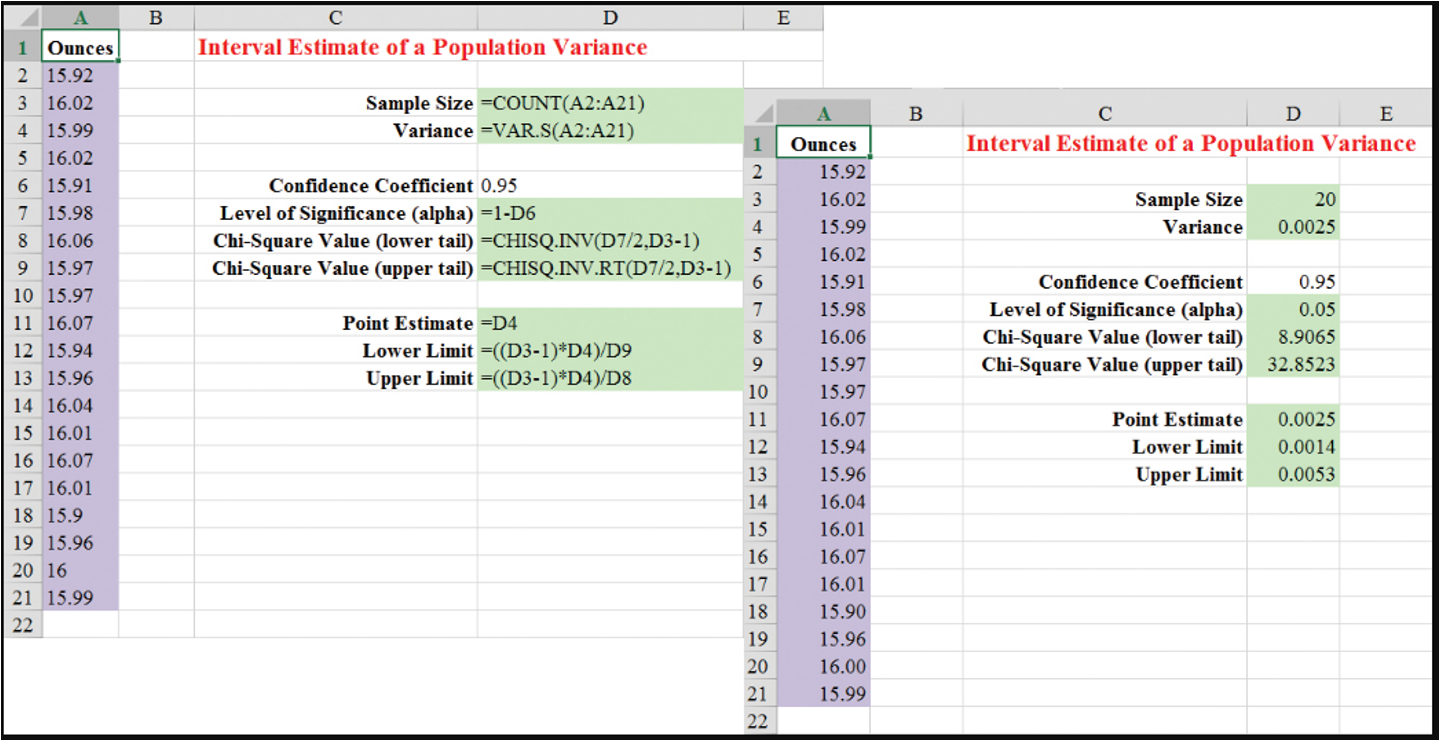Select the Ounces header cell in right sheet
Image resolution: width=1440 pixels, height=740 pixels.
click(x=823, y=144)
